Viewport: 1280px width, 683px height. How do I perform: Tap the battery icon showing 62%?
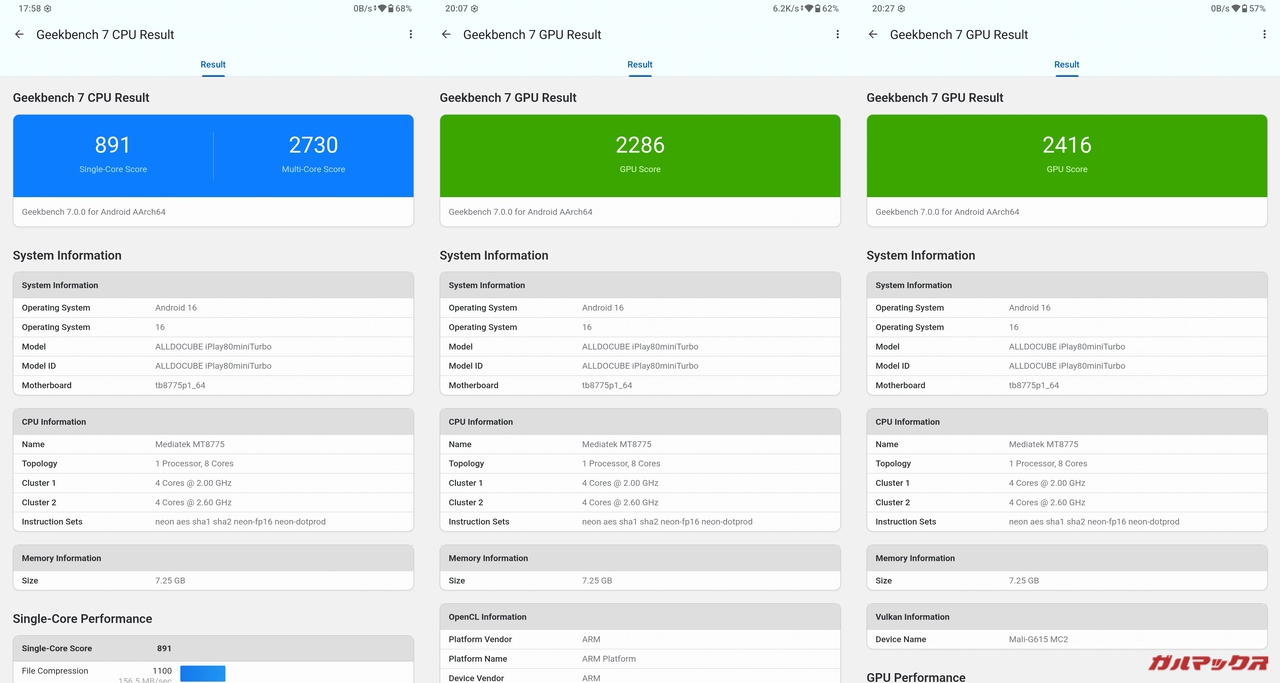(x=817, y=8)
